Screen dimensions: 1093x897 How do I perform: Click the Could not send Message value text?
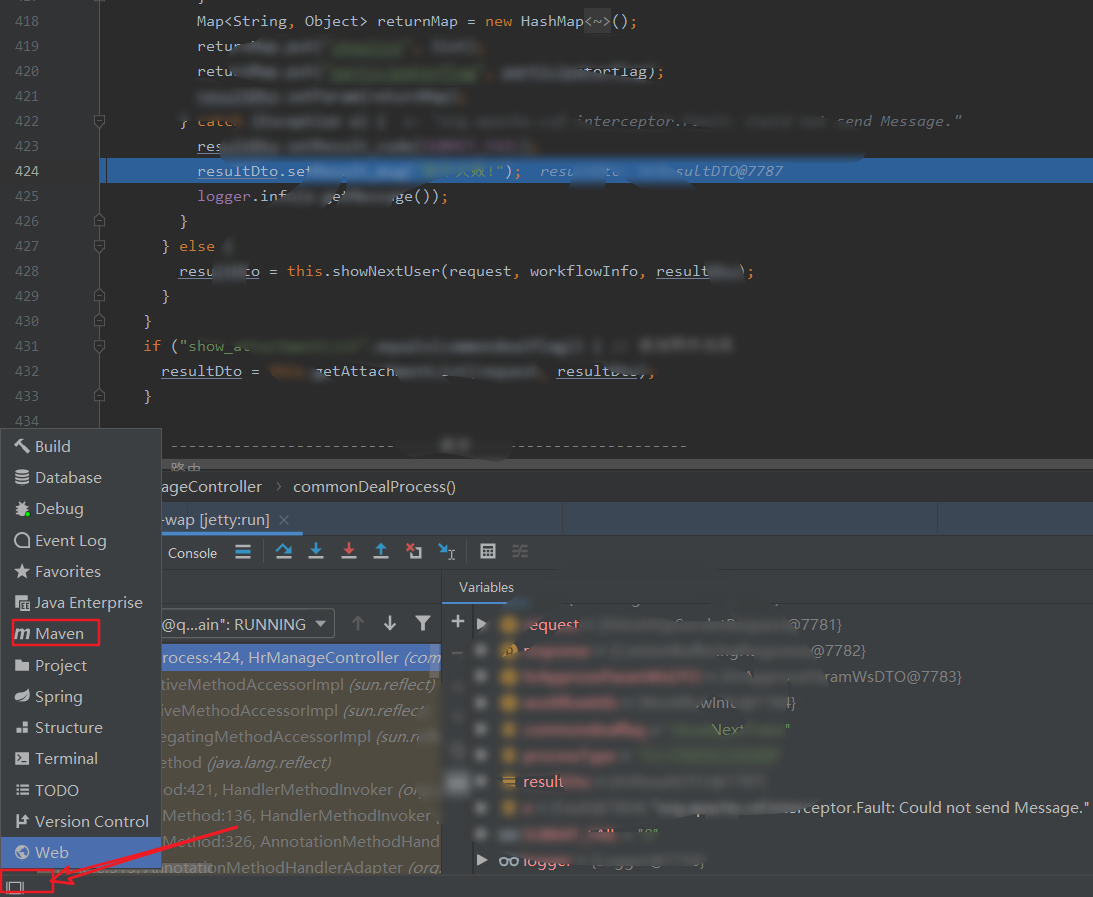point(994,807)
